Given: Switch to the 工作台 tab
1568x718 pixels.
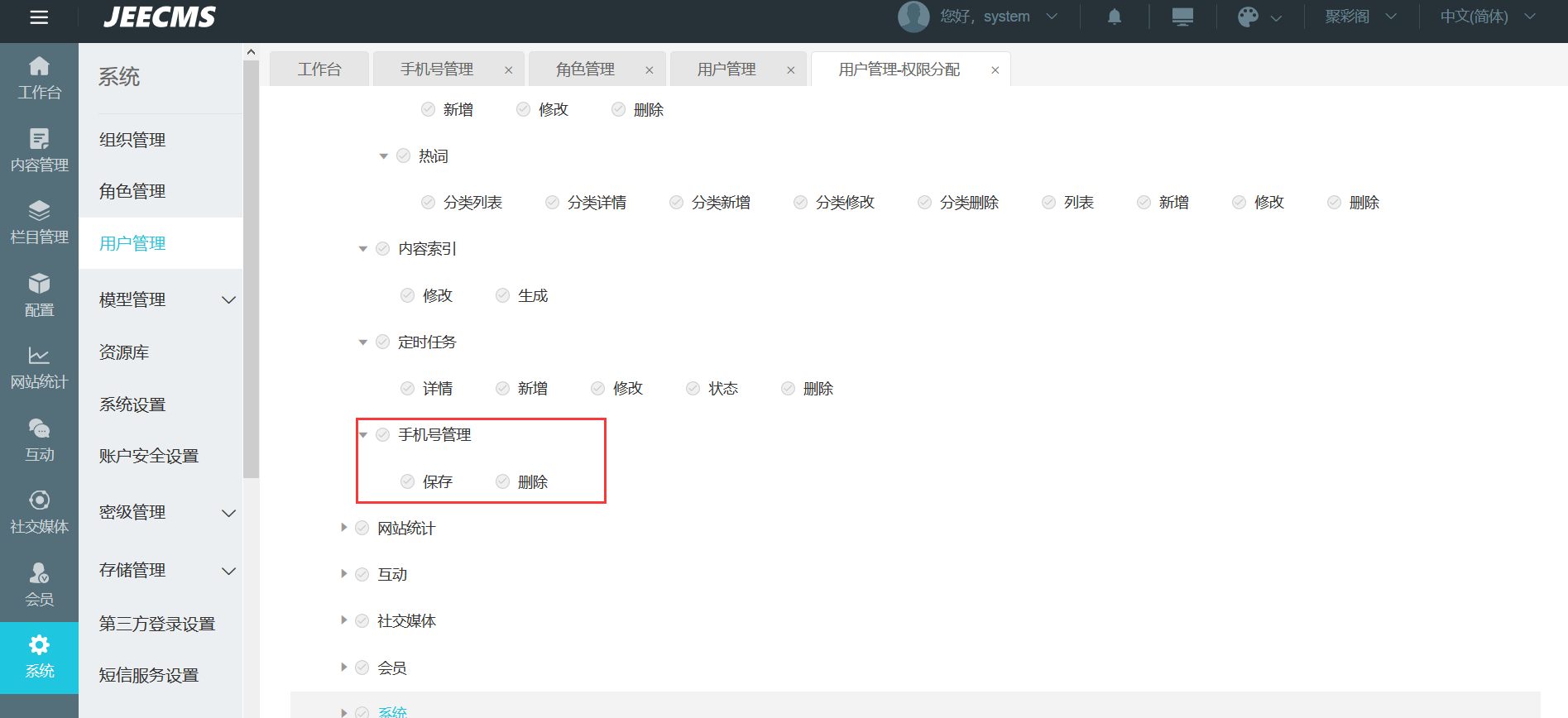Looking at the screenshot, I should (319, 69).
